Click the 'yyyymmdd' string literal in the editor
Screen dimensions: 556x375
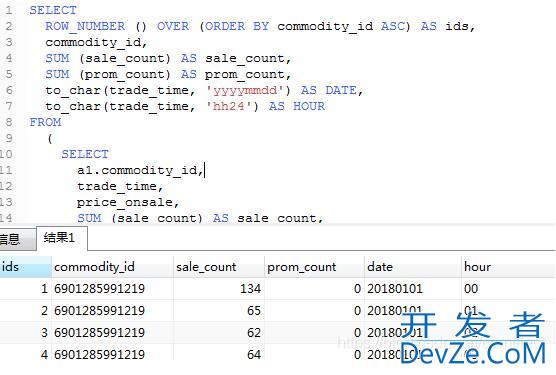click(248, 90)
